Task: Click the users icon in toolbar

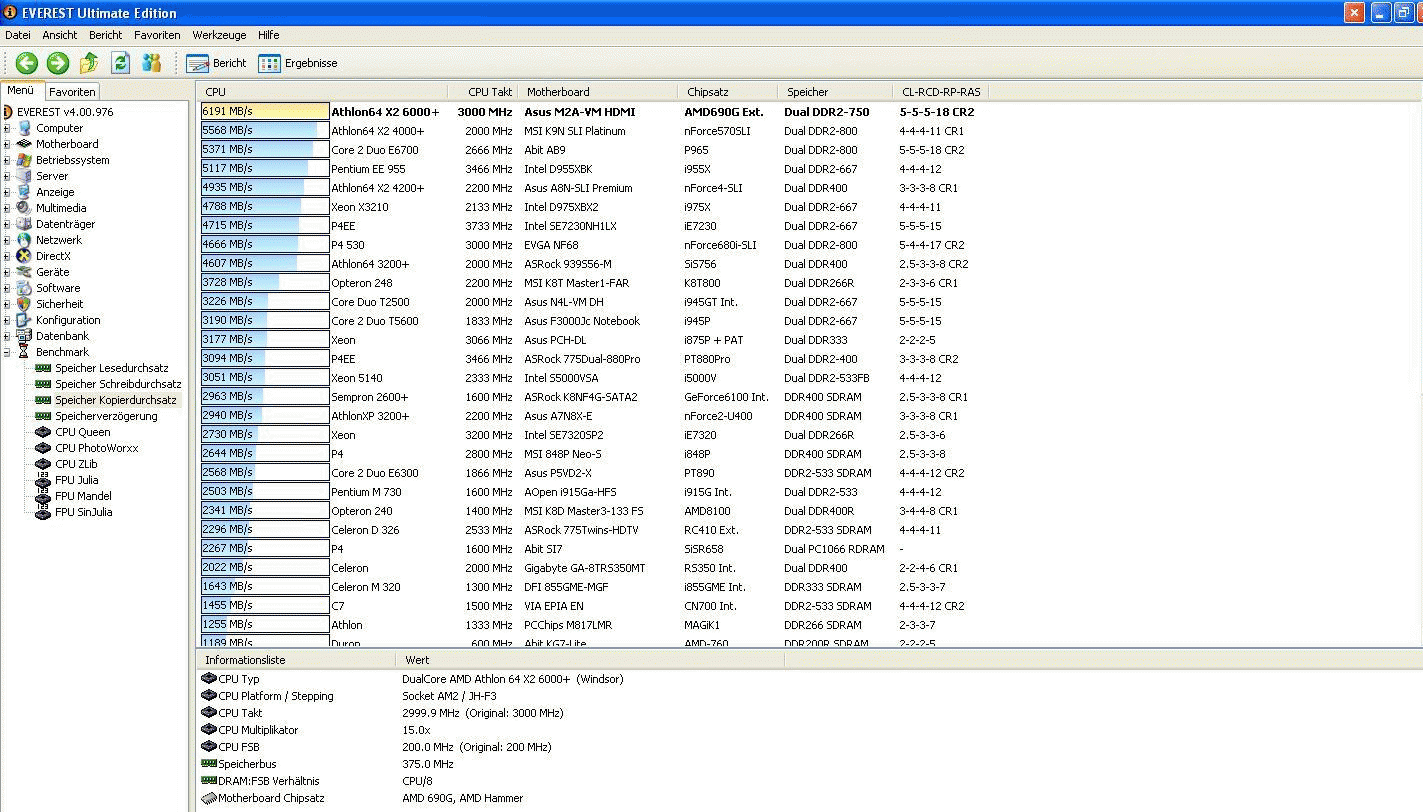Action: [152, 63]
